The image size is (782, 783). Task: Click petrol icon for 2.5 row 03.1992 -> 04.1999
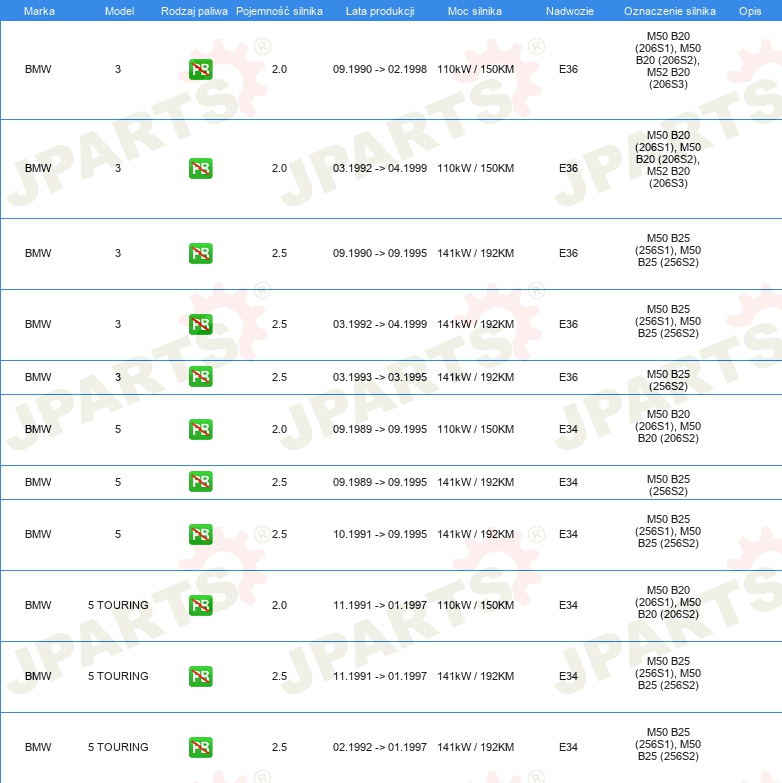point(201,324)
